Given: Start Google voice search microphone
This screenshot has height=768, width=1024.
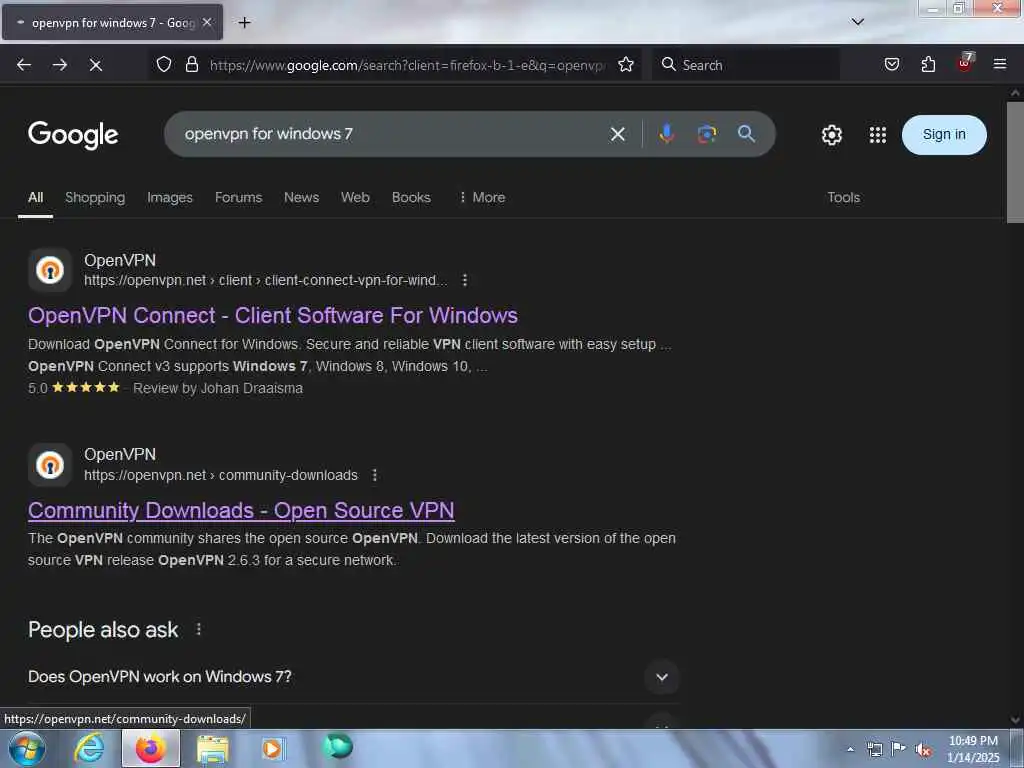Looking at the screenshot, I should tap(666, 134).
